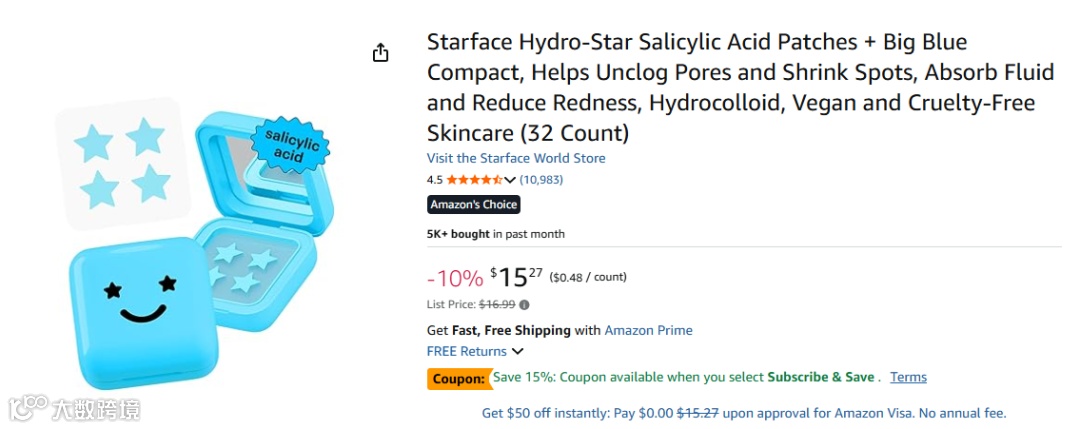Click the watermark logo at bottom left
This screenshot has width=1080, height=429.
(x=74, y=408)
